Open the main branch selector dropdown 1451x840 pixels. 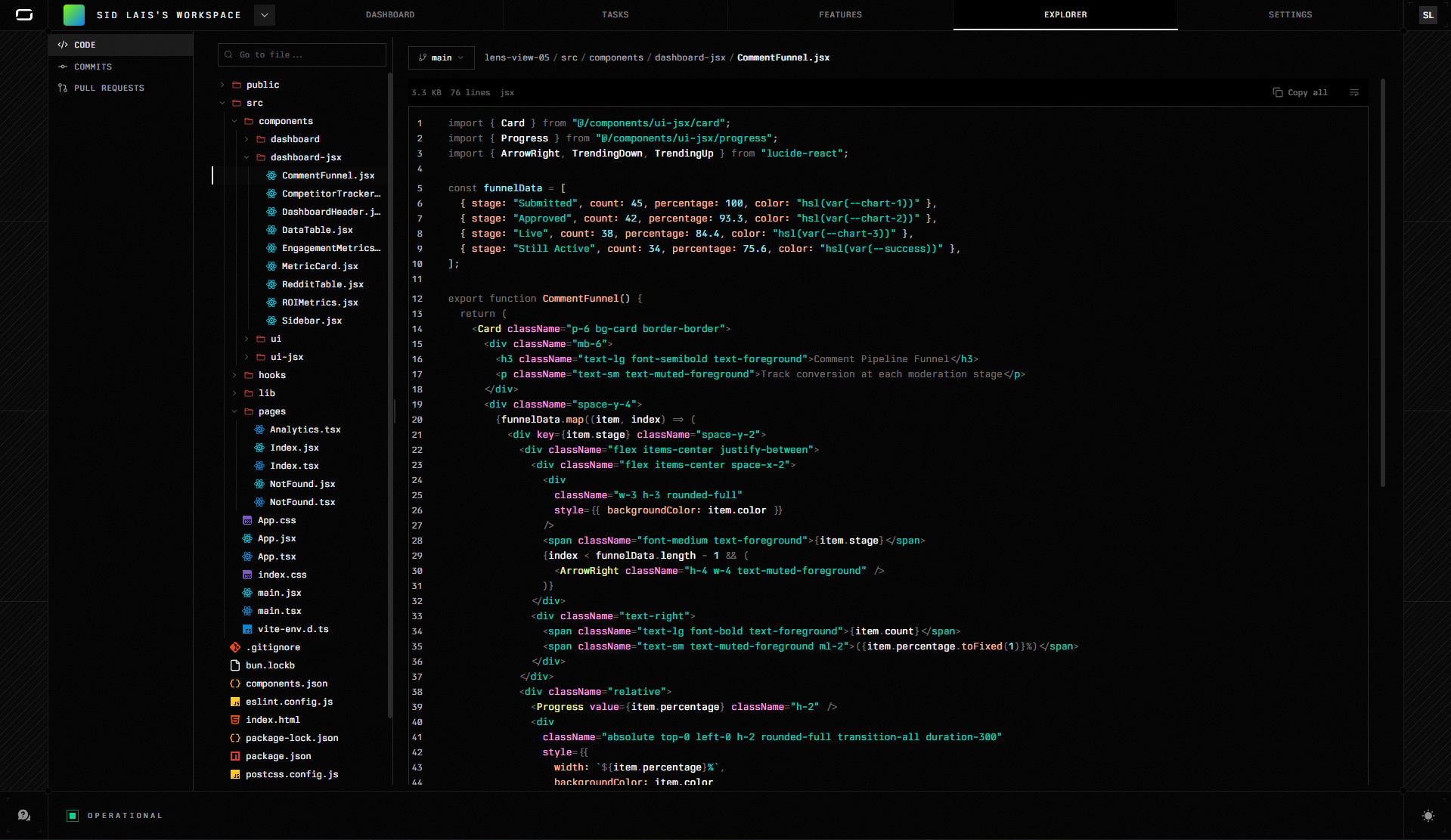(x=442, y=57)
